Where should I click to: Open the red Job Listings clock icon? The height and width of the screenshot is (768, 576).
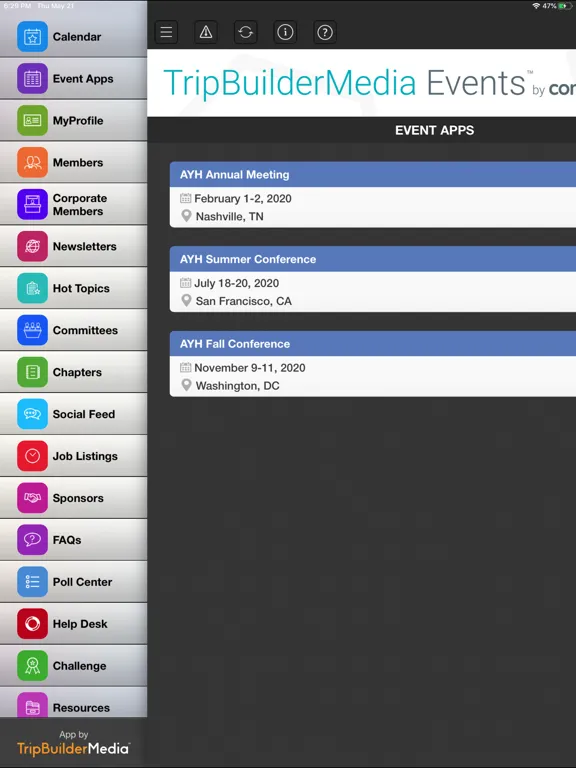32,456
